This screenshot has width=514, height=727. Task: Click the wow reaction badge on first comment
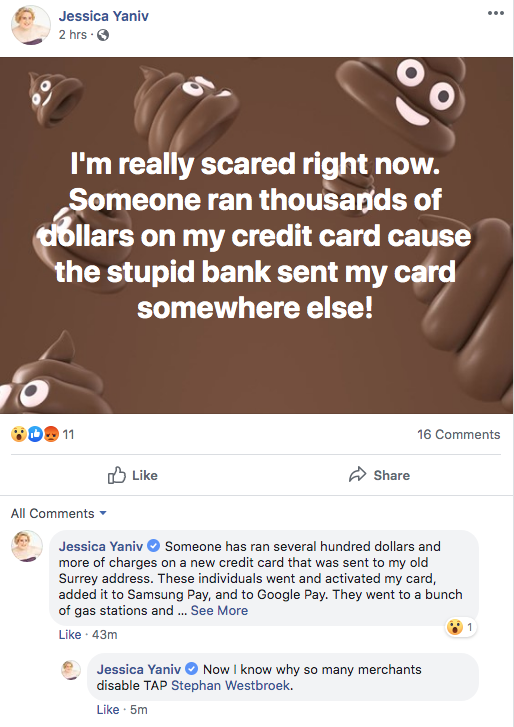click(461, 627)
